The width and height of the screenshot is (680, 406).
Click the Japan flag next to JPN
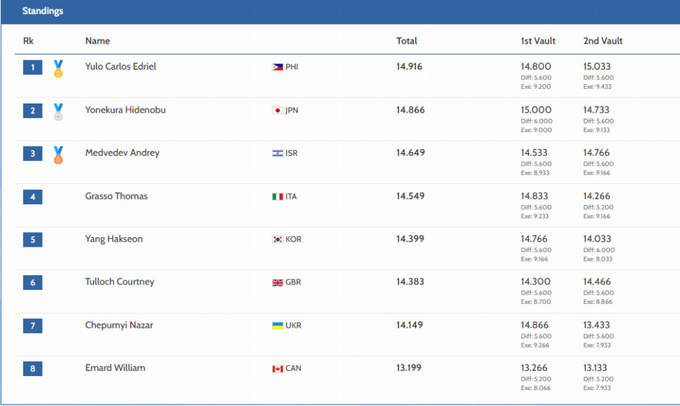tap(277, 110)
